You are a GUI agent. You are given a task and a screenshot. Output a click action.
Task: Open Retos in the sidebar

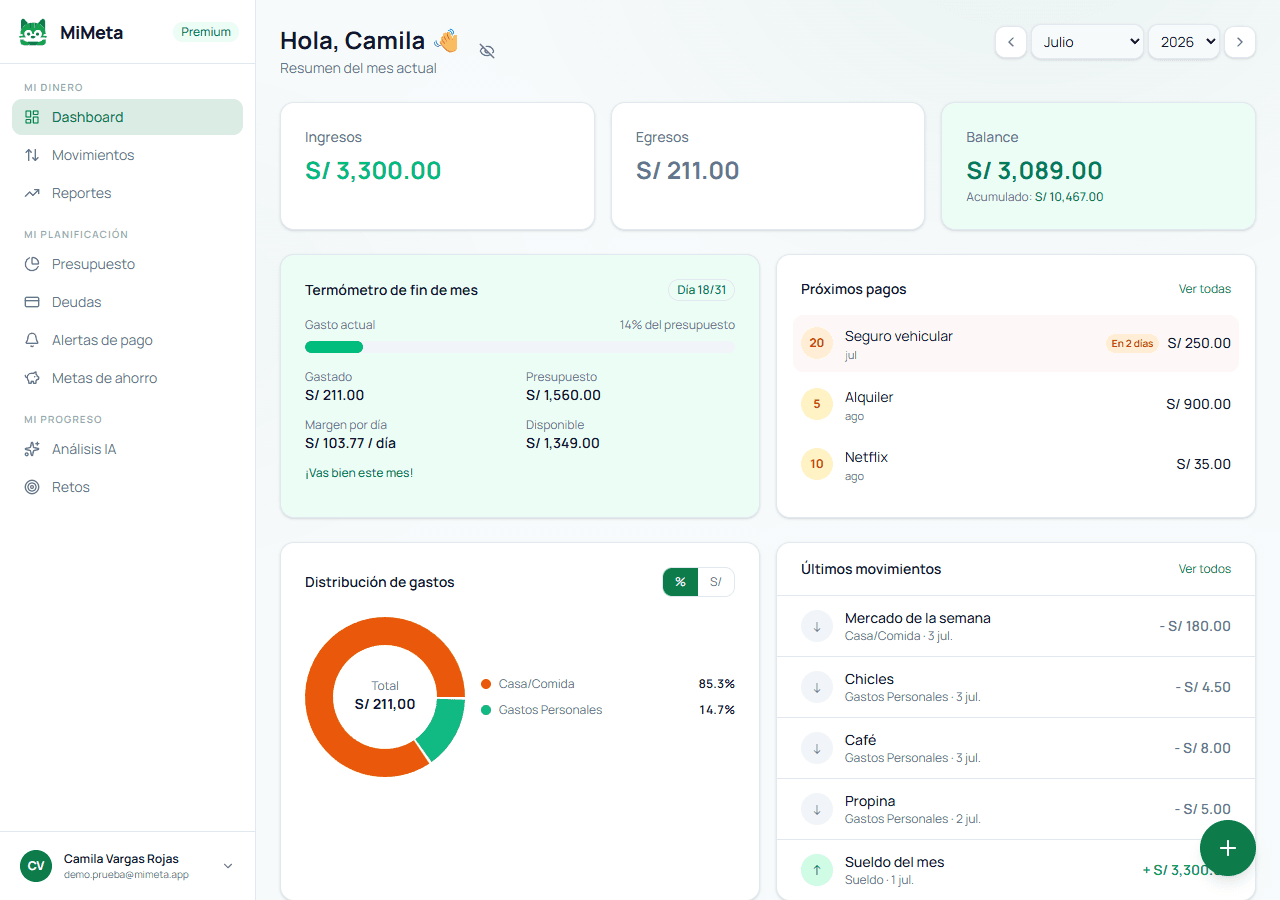(x=127, y=487)
